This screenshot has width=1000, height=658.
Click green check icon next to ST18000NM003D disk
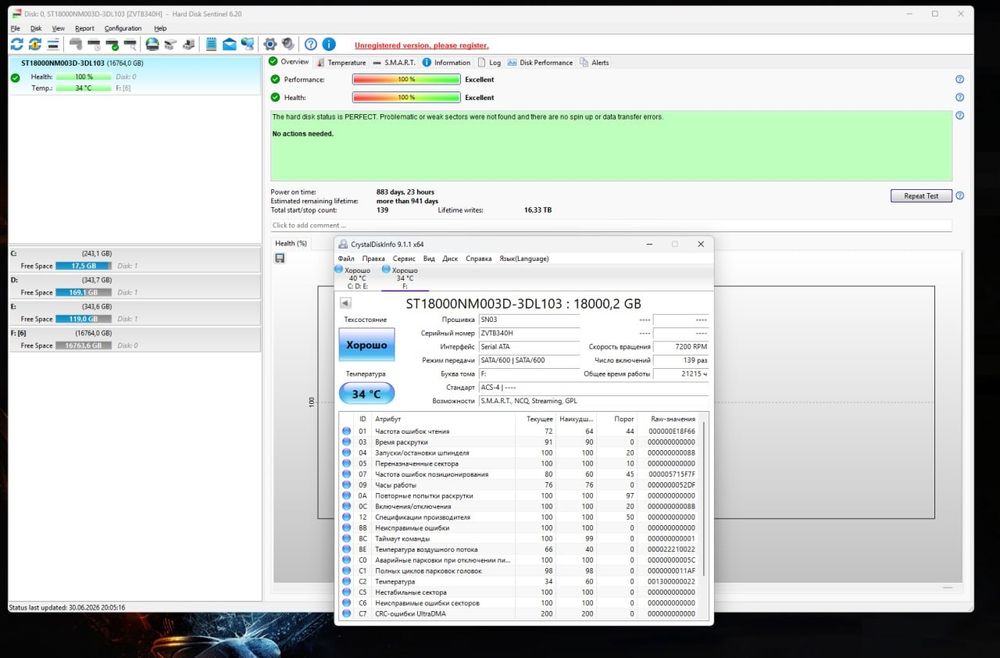15,78
